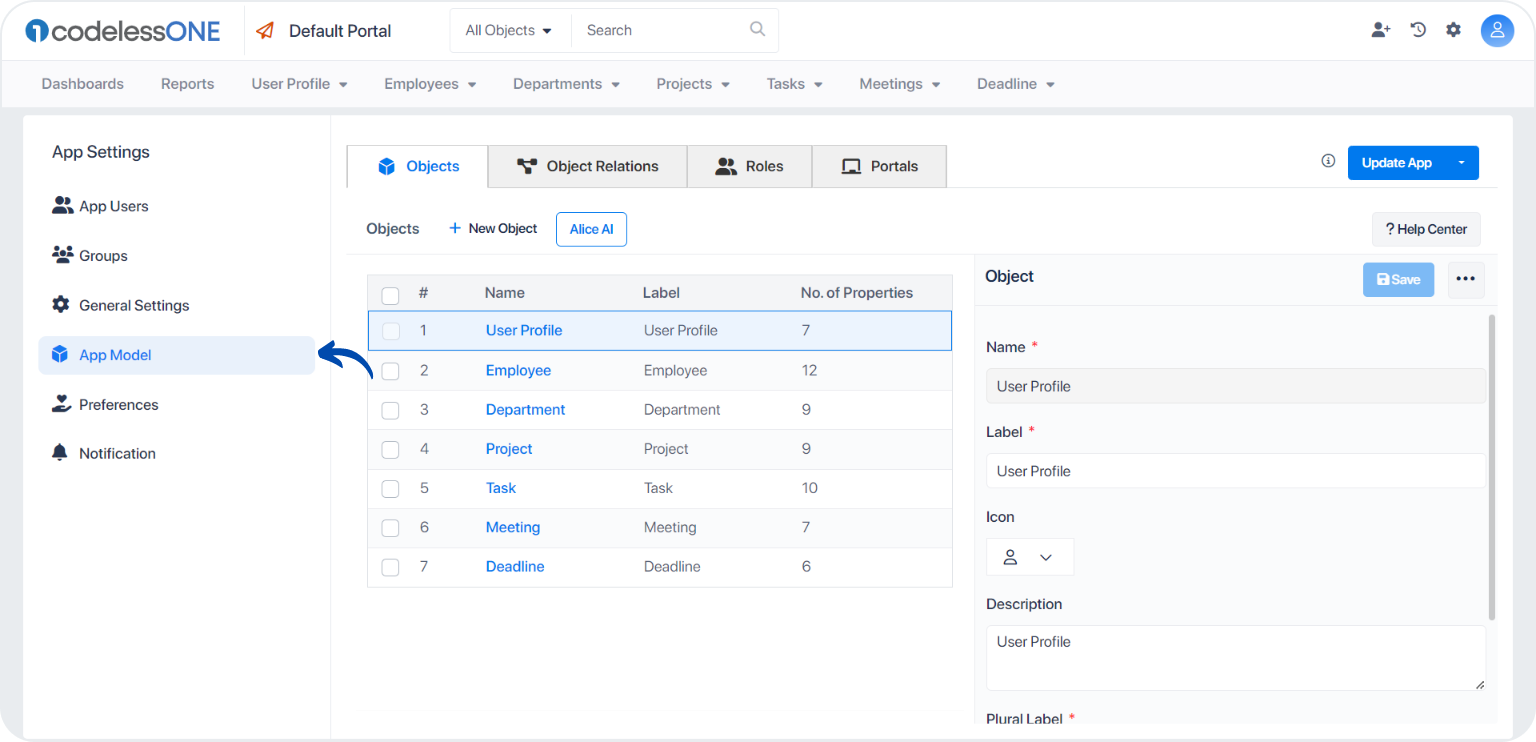This screenshot has width=1536, height=742.
Task: Click the Notification bell icon
Action: point(60,452)
